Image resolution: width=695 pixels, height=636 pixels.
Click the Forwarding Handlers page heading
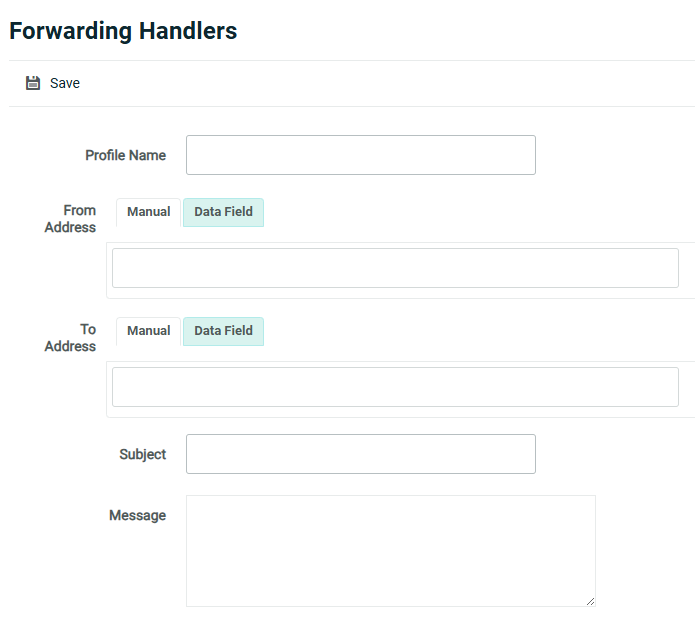coord(123,31)
